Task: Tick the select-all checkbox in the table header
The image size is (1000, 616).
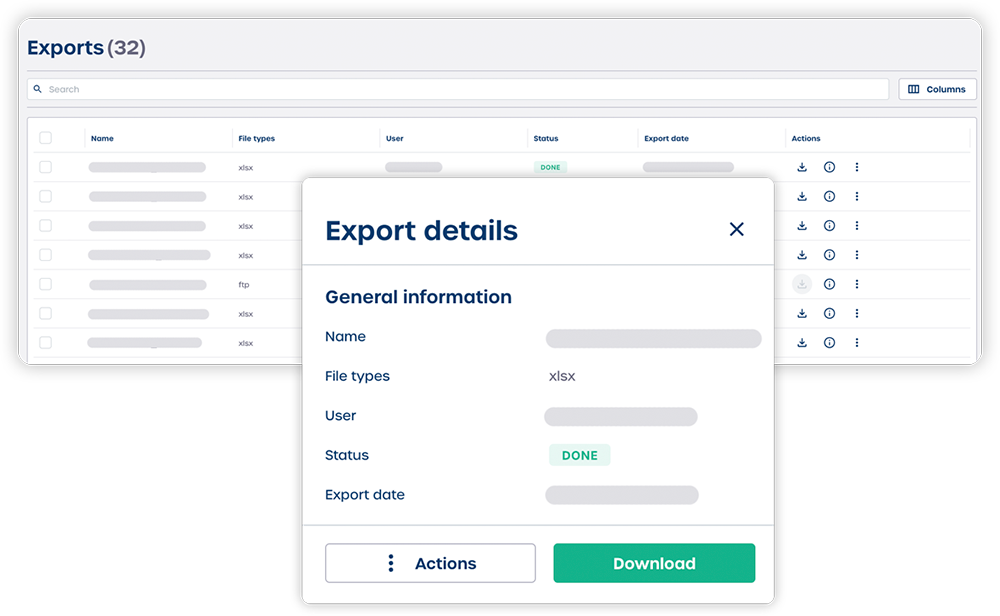Action: pyautogui.click(x=45, y=138)
